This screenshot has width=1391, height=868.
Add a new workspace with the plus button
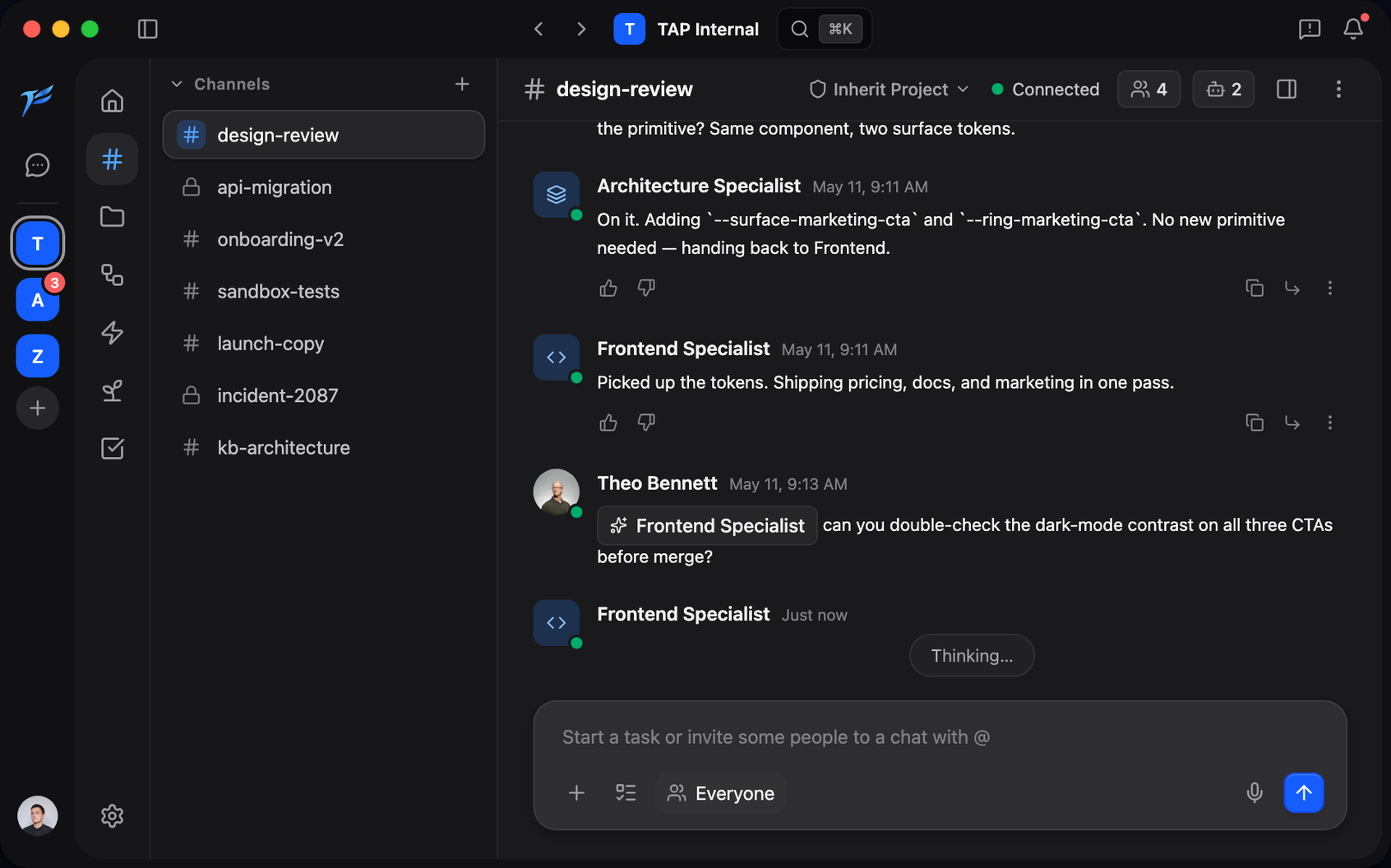(x=37, y=408)
